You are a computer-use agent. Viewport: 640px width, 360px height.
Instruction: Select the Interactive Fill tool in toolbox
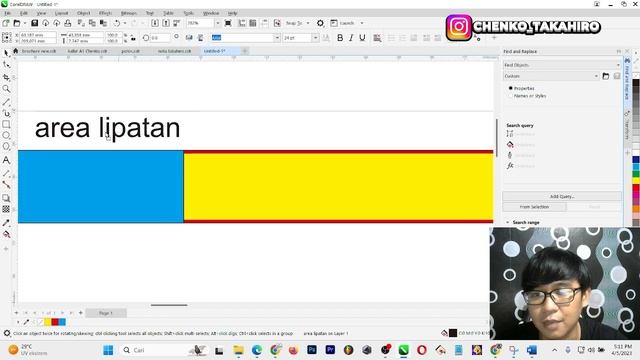(6, 234)
